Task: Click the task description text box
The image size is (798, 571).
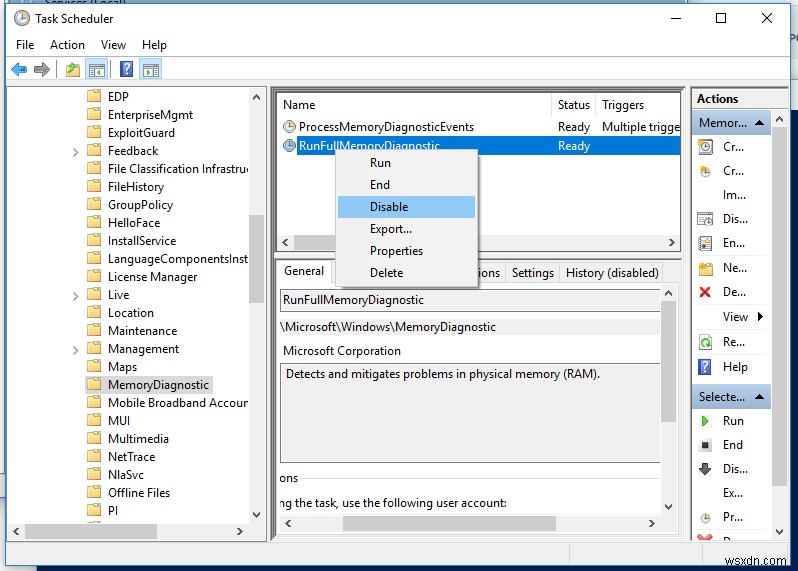Action: (470, 413)
